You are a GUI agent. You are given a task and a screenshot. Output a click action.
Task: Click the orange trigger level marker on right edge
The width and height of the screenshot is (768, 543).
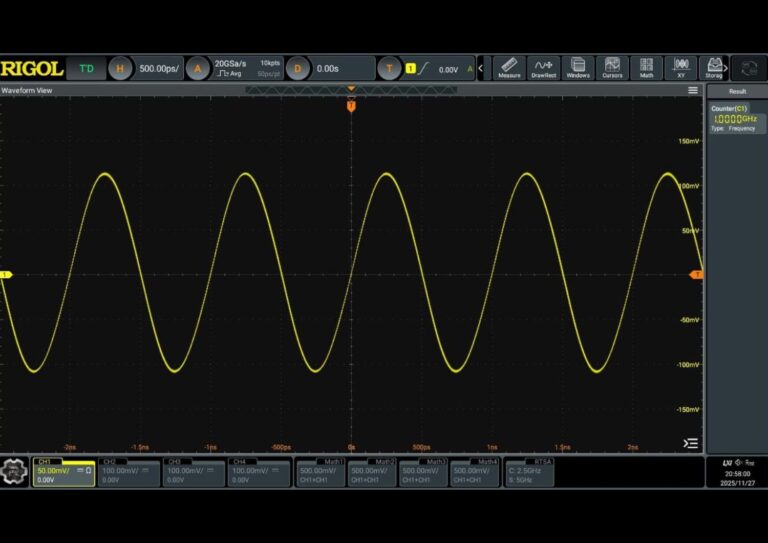pyautogui.click(x=696, y=275)
